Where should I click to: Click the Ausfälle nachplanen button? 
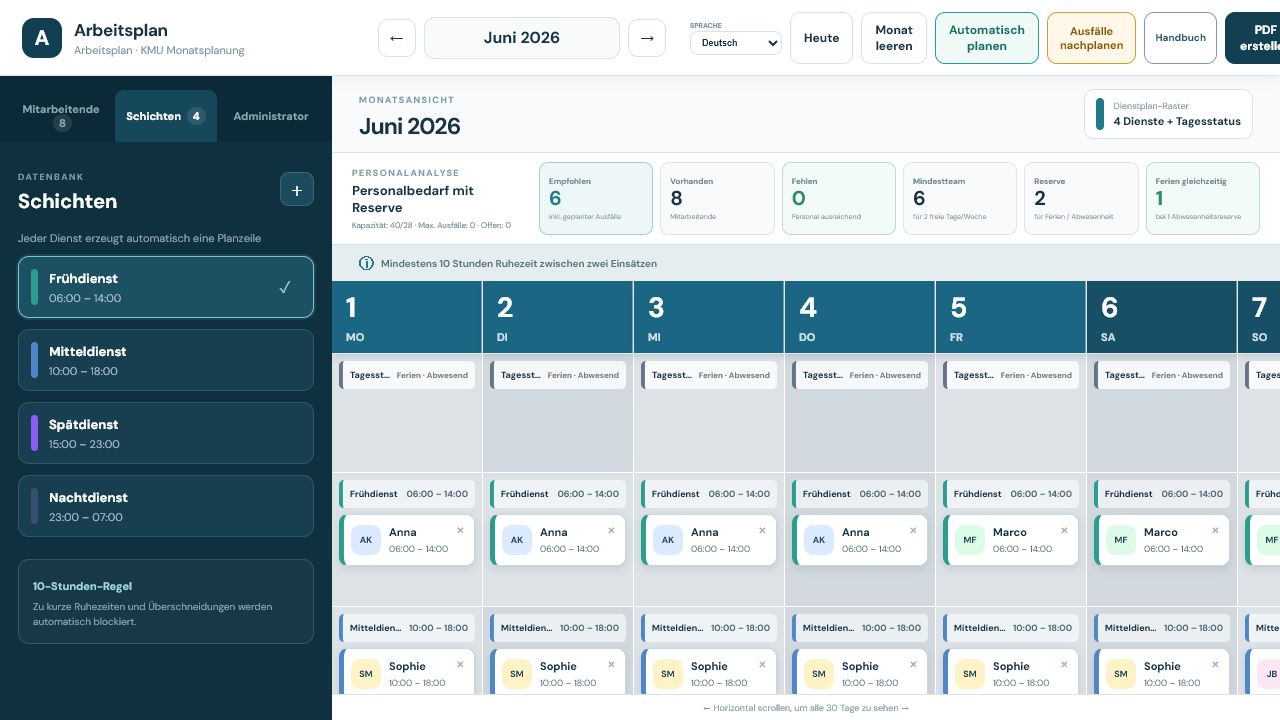1091,38
